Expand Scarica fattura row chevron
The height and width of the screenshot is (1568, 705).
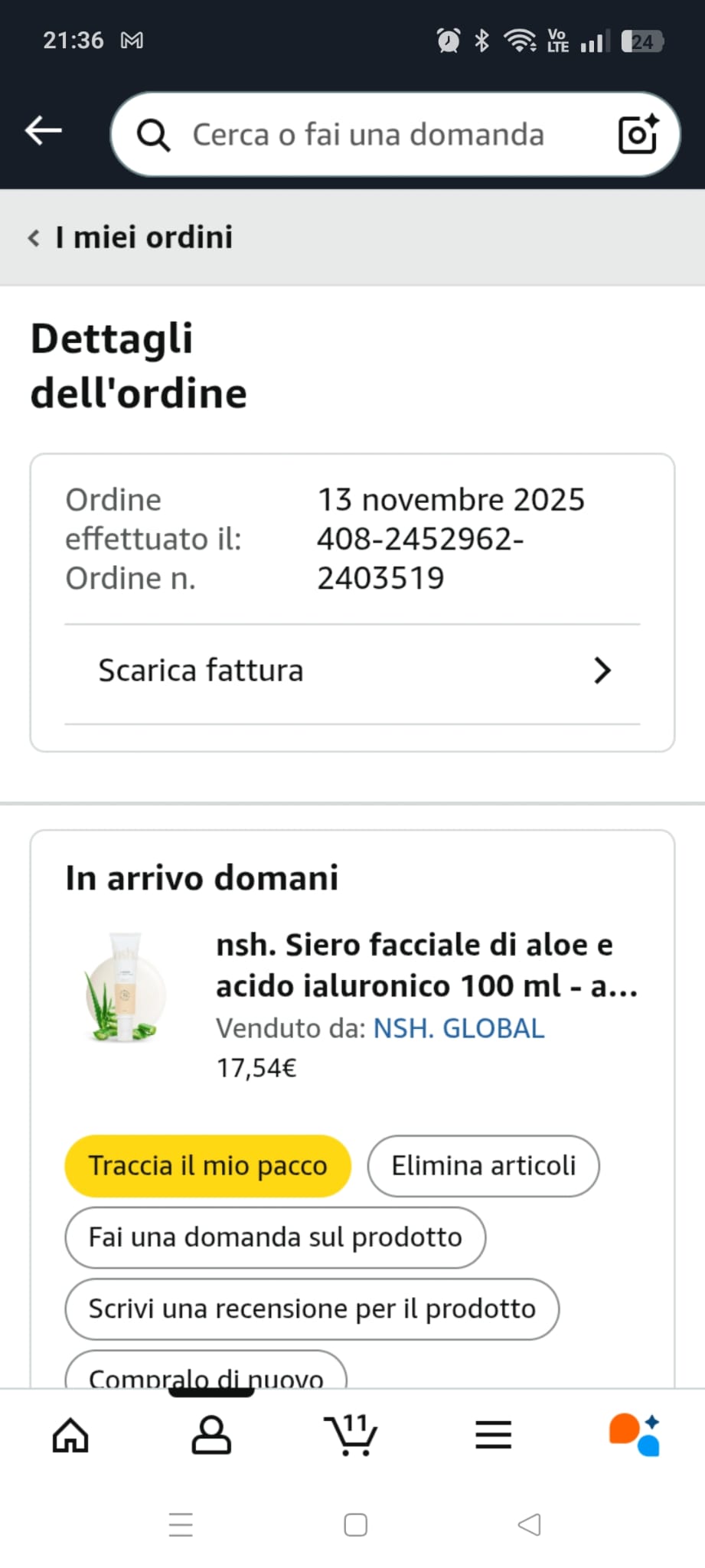(602, 671)
